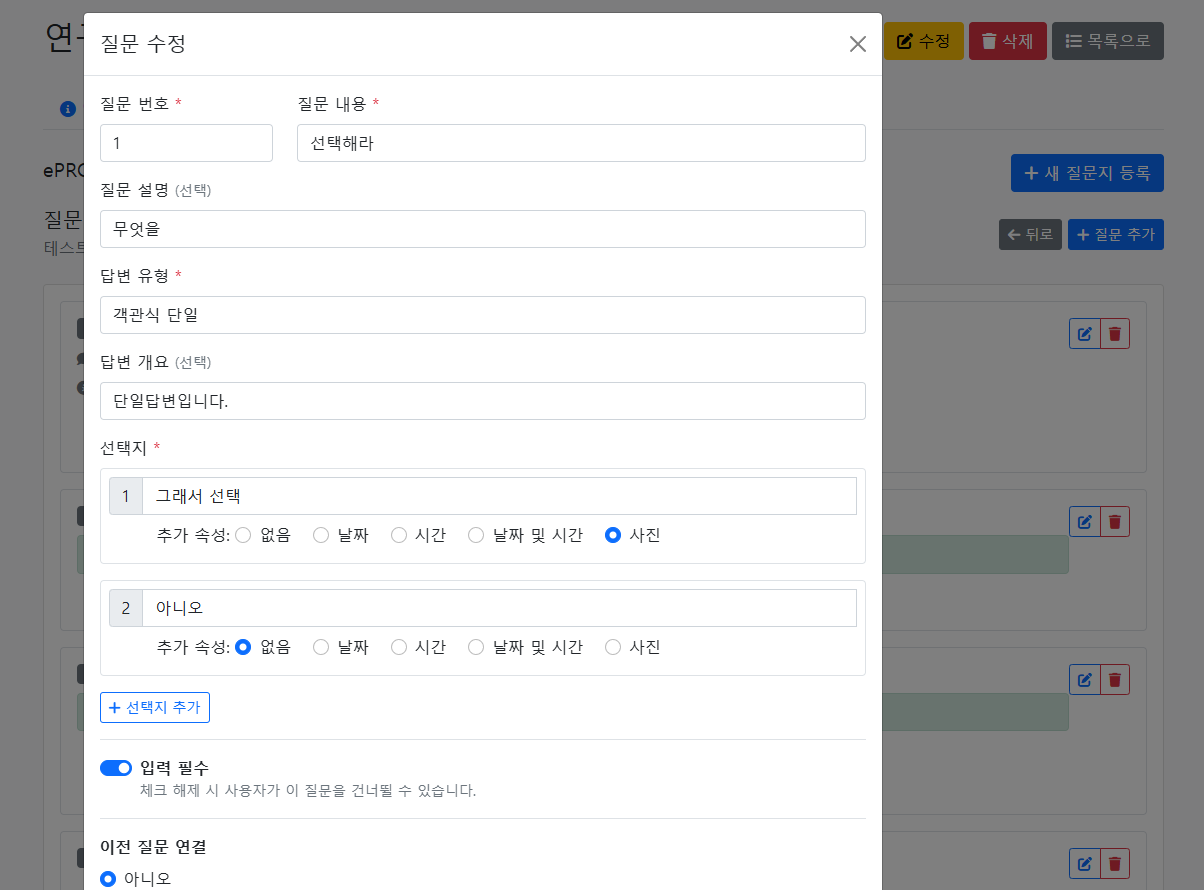Click the edit pencil icon on the first question card

click(1085, 333)
